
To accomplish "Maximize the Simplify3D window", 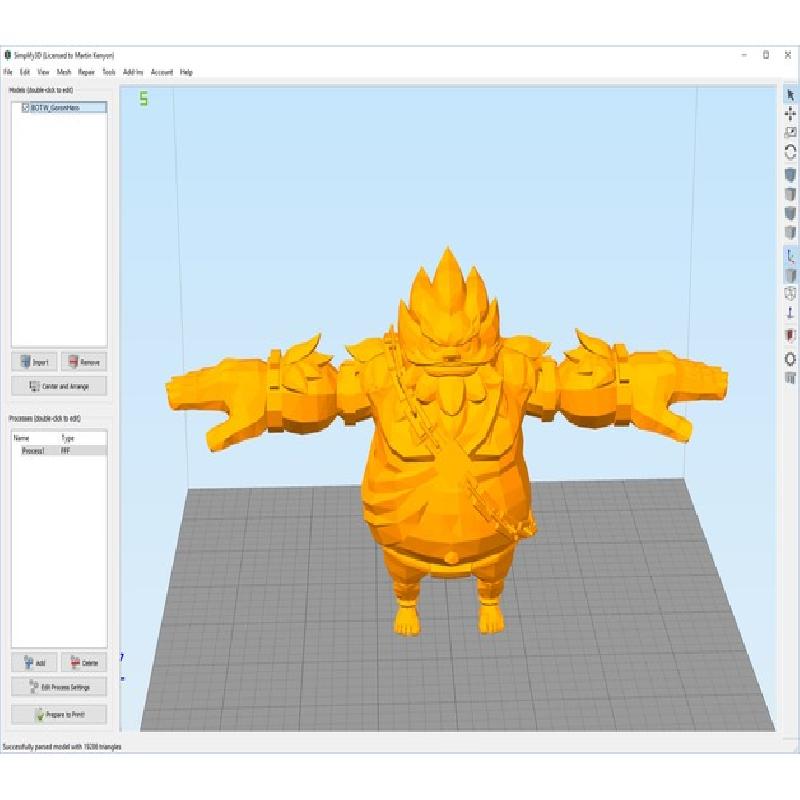I will coord(766,55).
